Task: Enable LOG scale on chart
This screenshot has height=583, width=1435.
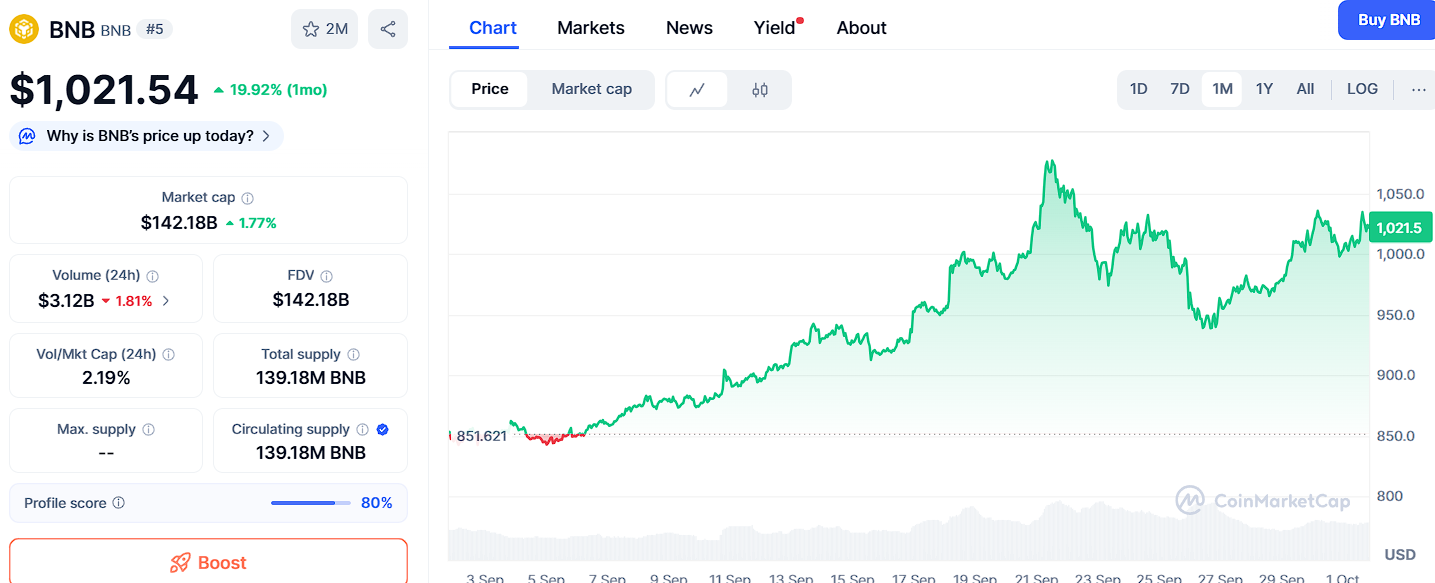Action: click(1362, 89)
